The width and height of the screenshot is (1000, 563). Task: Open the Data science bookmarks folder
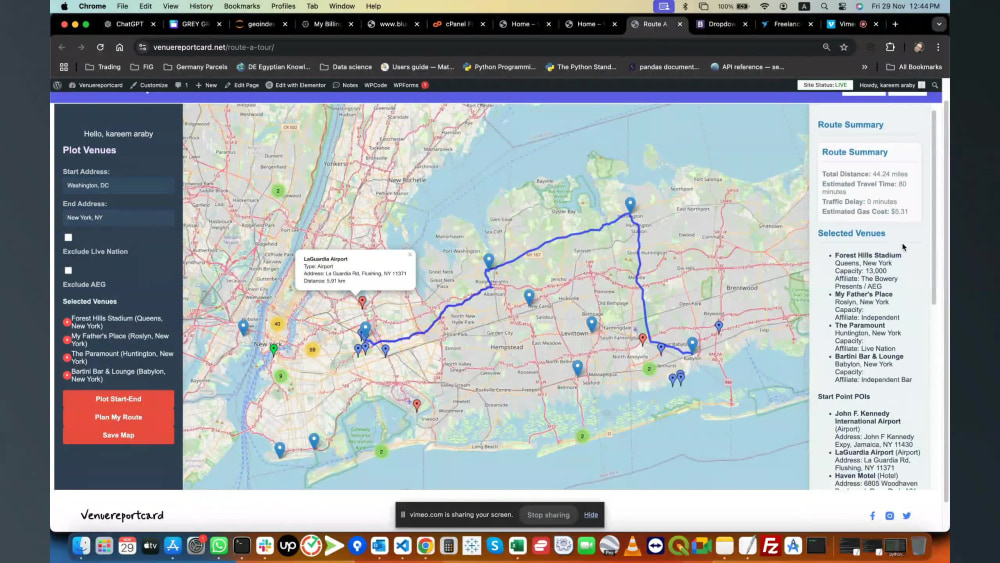(346, 67)
